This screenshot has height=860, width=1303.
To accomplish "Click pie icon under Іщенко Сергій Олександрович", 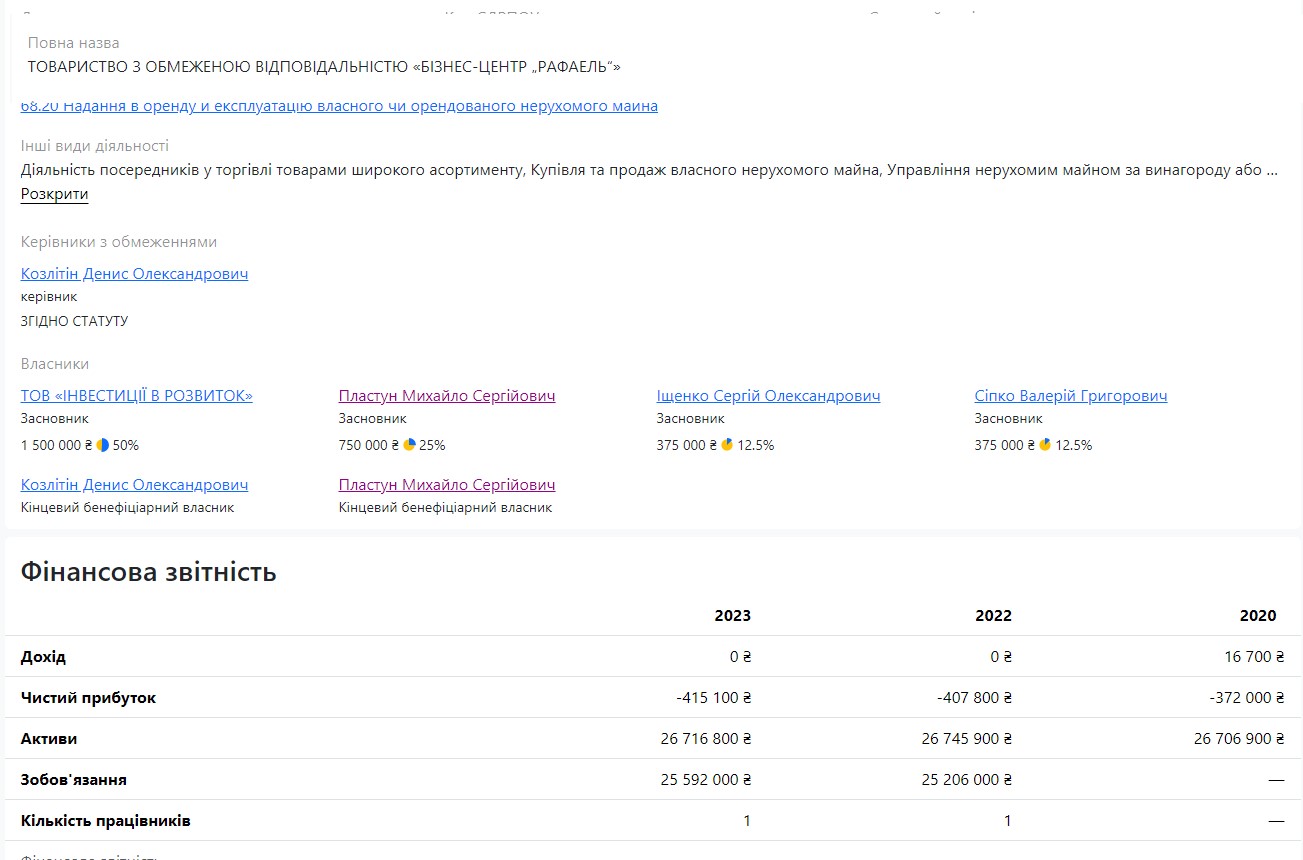I will (727, 445).
